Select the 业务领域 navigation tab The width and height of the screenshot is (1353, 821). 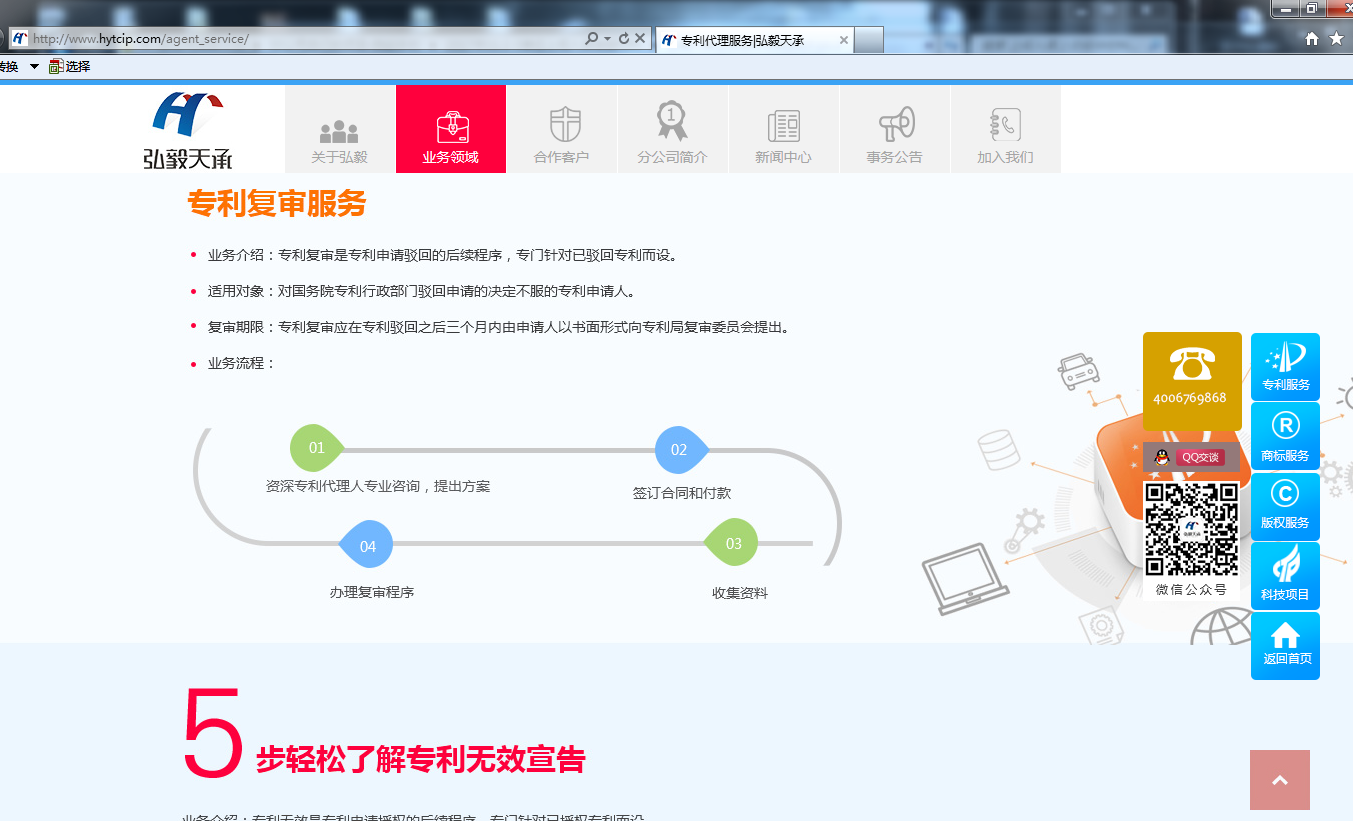450,130
